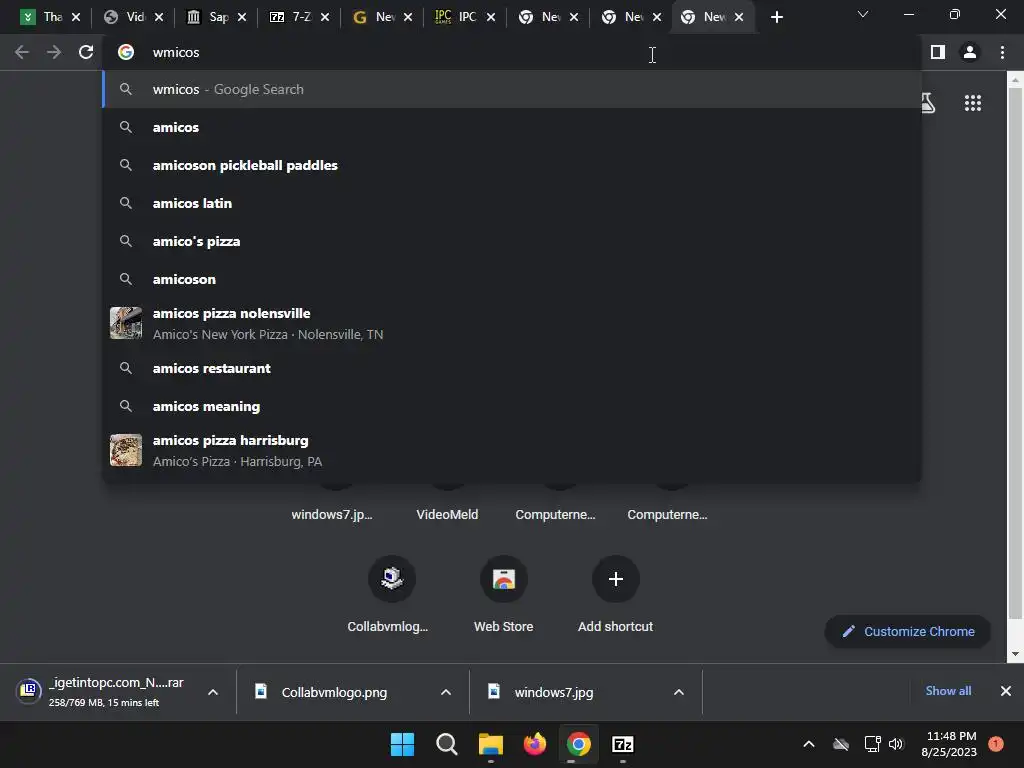Screen dimensions: 1024x768
Task: Close the active New Tab
Action: click(x=739, y=17)
